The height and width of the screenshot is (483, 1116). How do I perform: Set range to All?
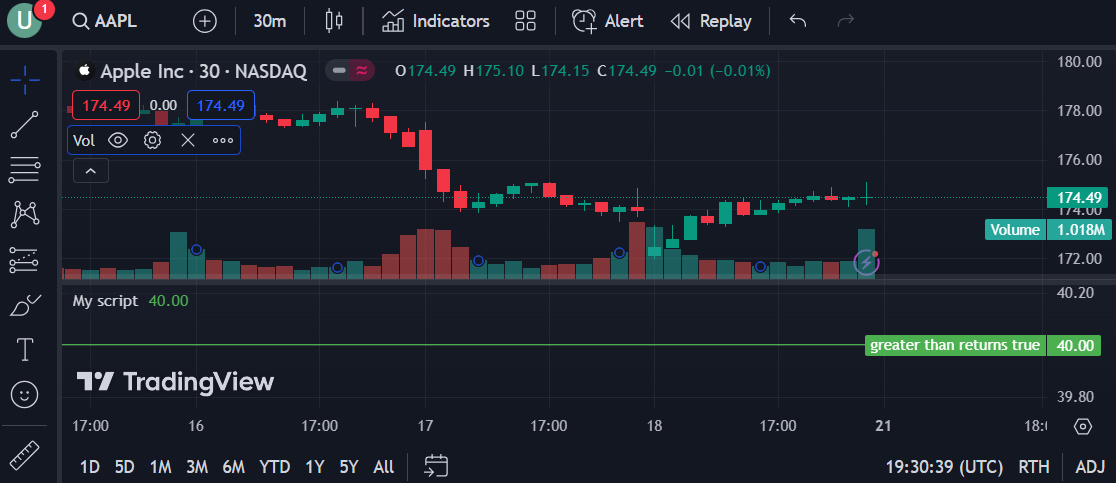384,467
